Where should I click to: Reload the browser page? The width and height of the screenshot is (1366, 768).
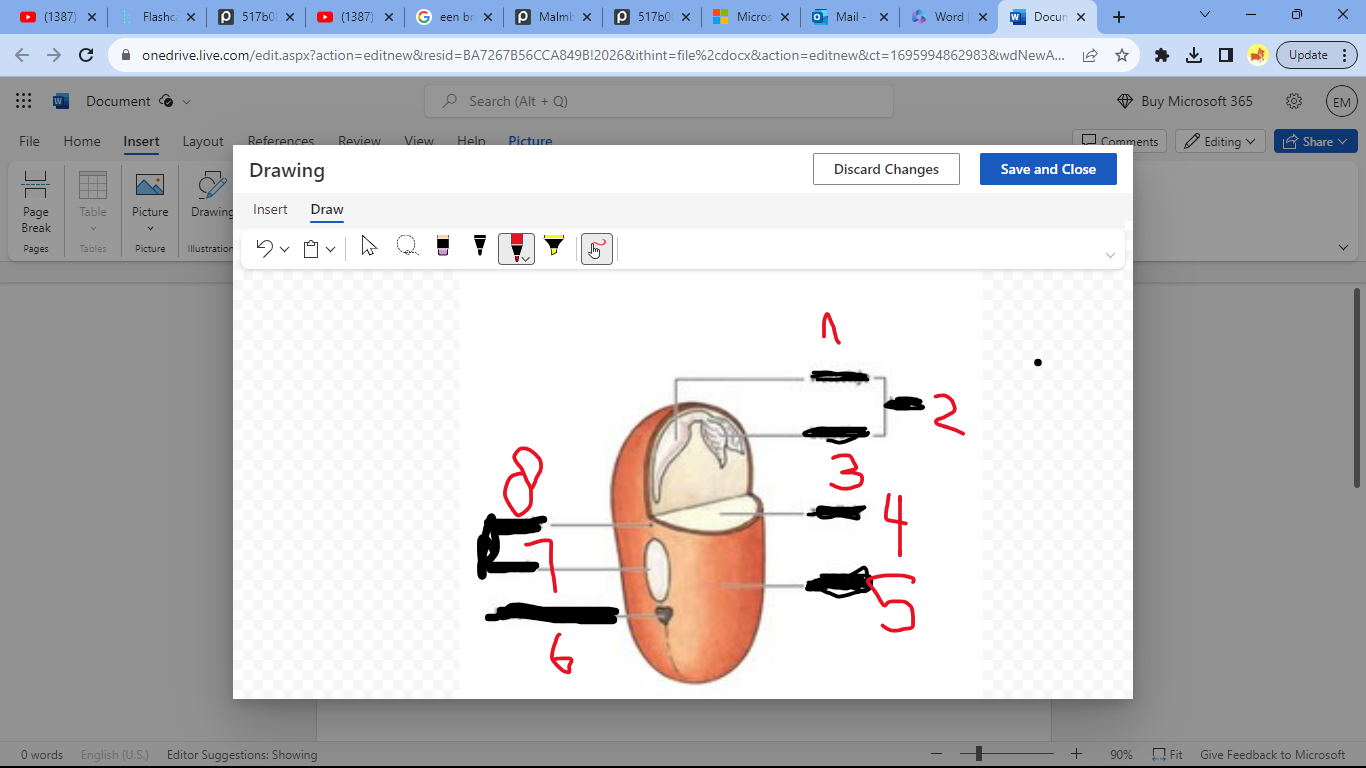[x=86, y=55]
